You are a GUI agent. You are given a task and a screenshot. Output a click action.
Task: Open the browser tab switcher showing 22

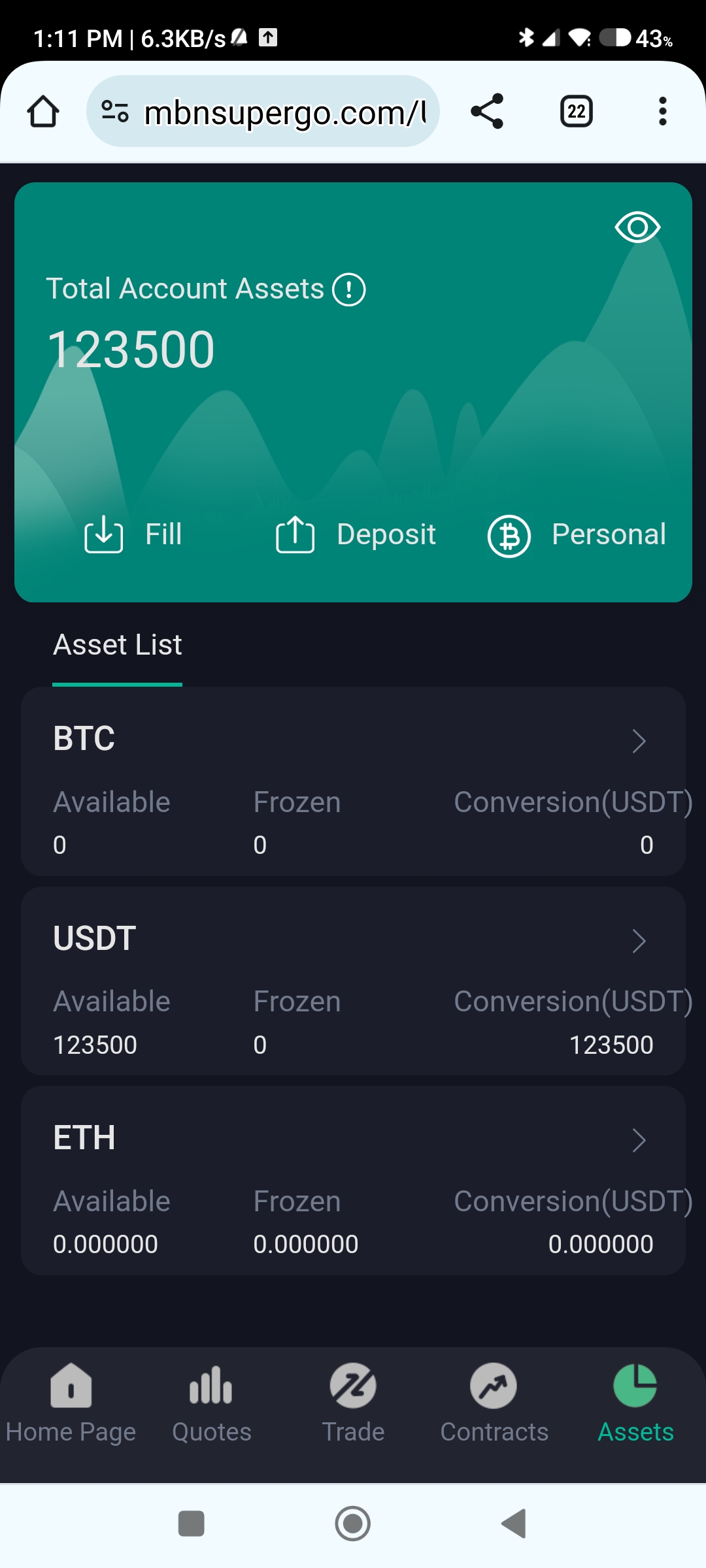tap(576, 111)
